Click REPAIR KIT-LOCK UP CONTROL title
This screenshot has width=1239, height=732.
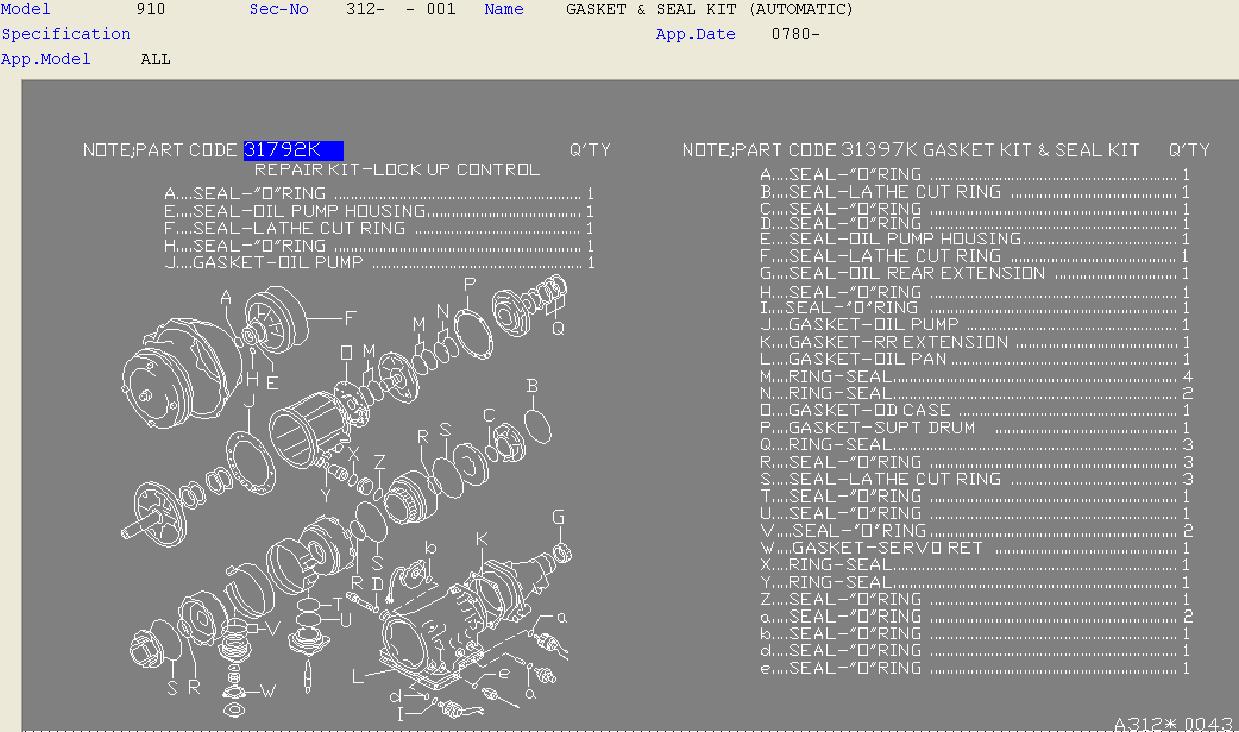pos(397,169)
